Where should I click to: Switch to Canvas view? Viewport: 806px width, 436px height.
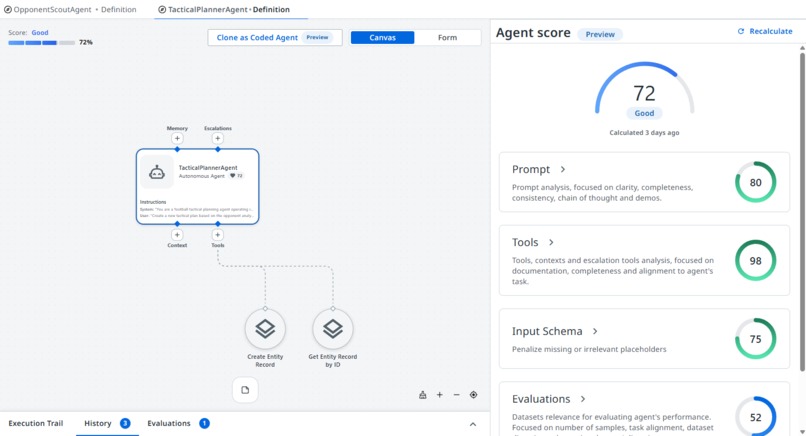point(382,38)
